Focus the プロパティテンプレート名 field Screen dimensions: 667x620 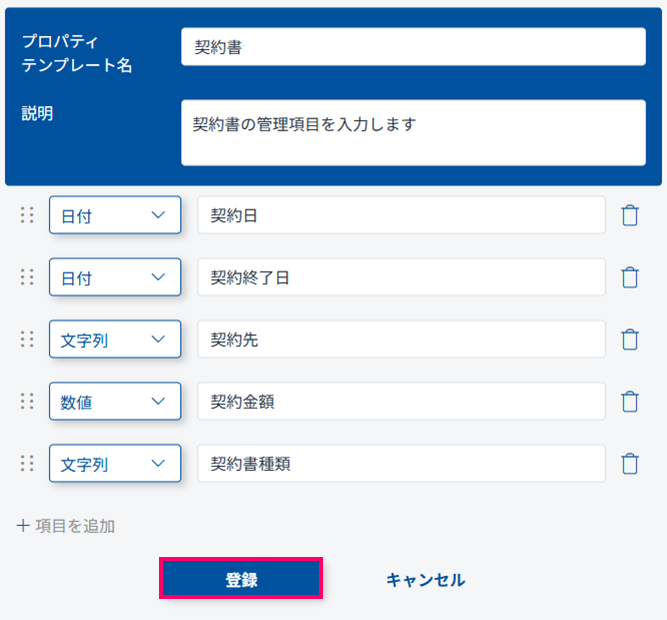tap(413, 47)
